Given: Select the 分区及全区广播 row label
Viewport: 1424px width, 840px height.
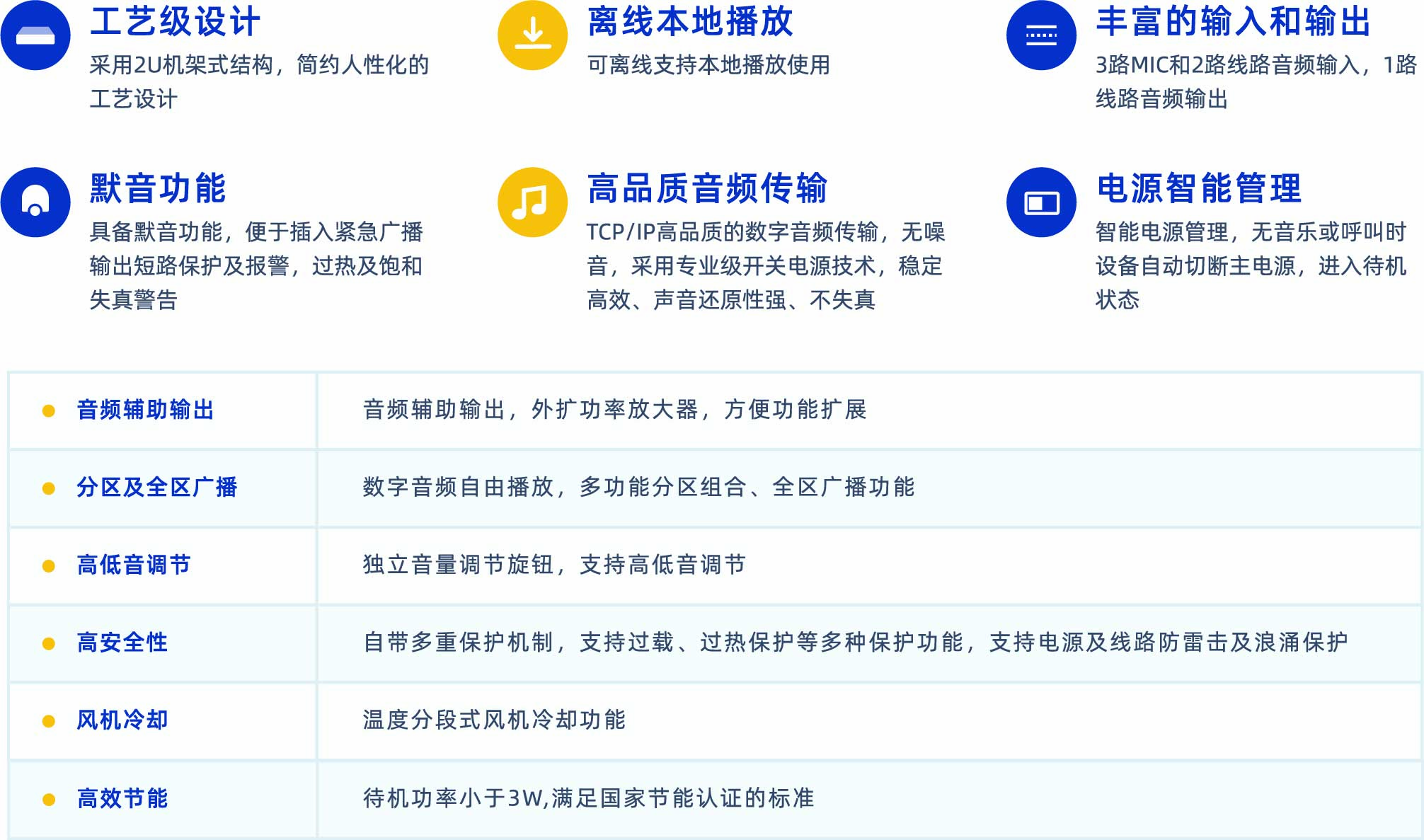Looking at the screenshot, I should coord(157,488).
